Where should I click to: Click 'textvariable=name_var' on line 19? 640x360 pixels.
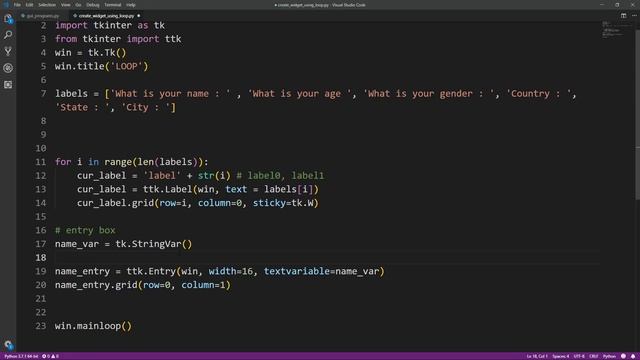[321, 271]
